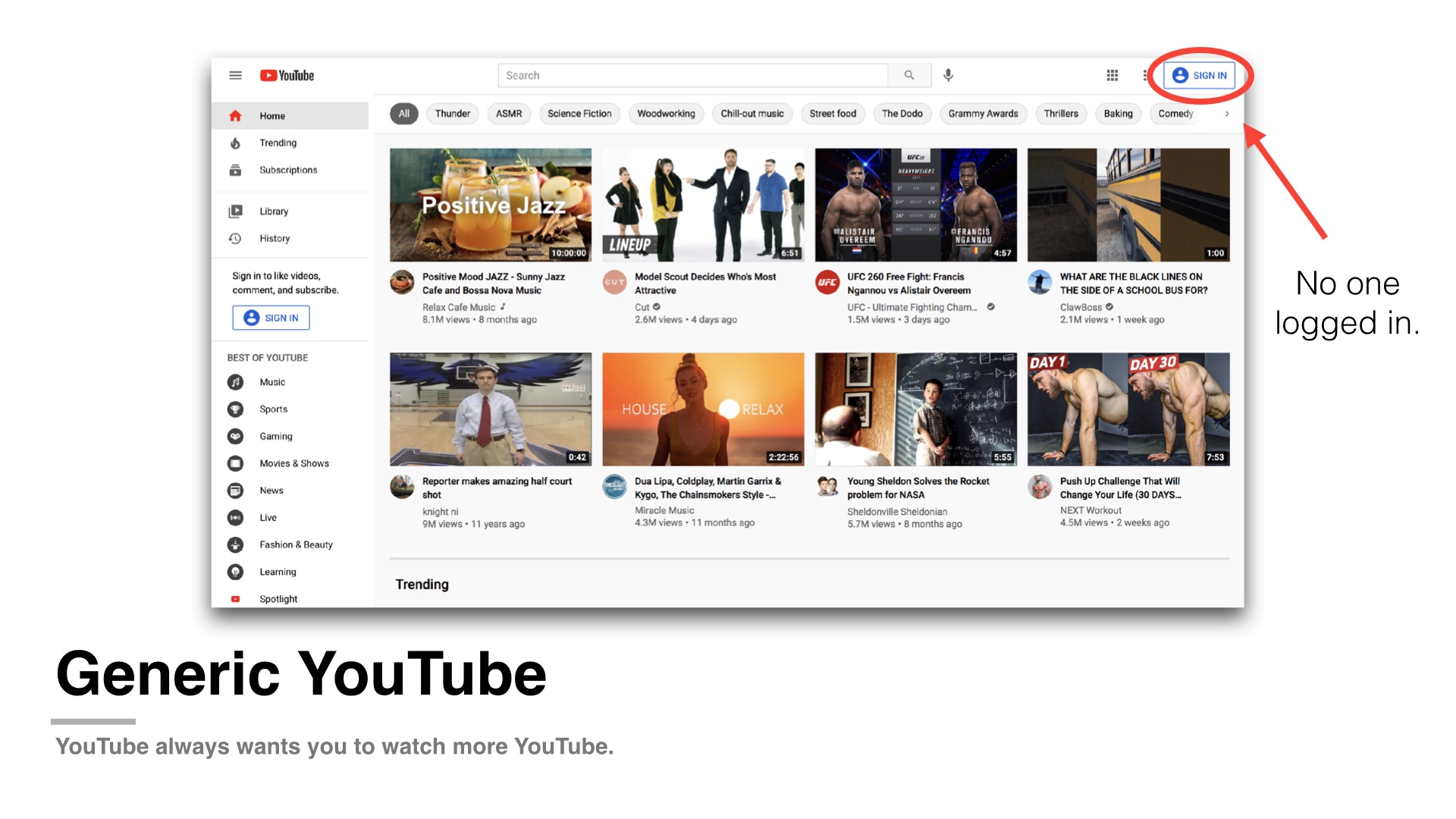Click the ClawBoss channel avatar

pos(1040,282)
